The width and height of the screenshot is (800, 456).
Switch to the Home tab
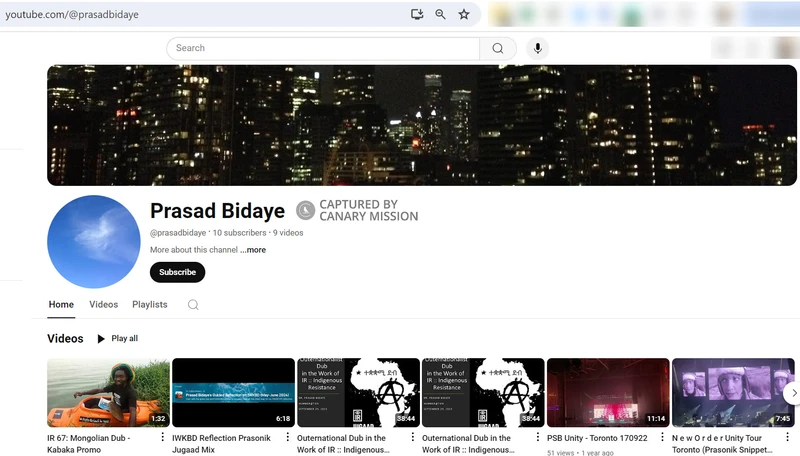pyautogui.click(x=61, y=305)
